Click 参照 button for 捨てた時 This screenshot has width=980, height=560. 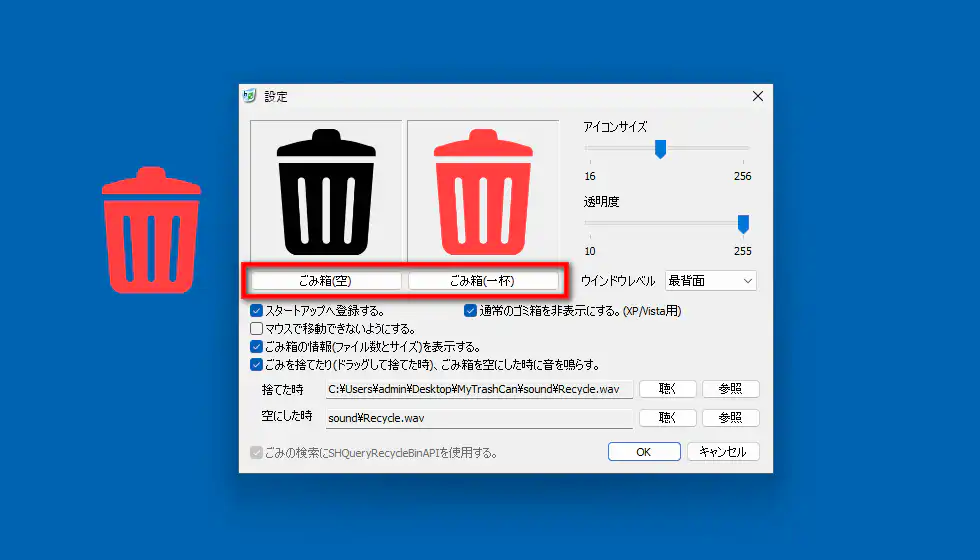(x=731, y=389)
